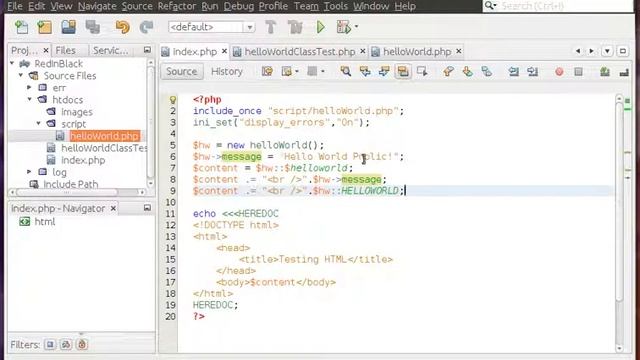Toggle the third Navigator filter button
The width and height of the screenshot is (640, 360).
(x=82, y=344)
